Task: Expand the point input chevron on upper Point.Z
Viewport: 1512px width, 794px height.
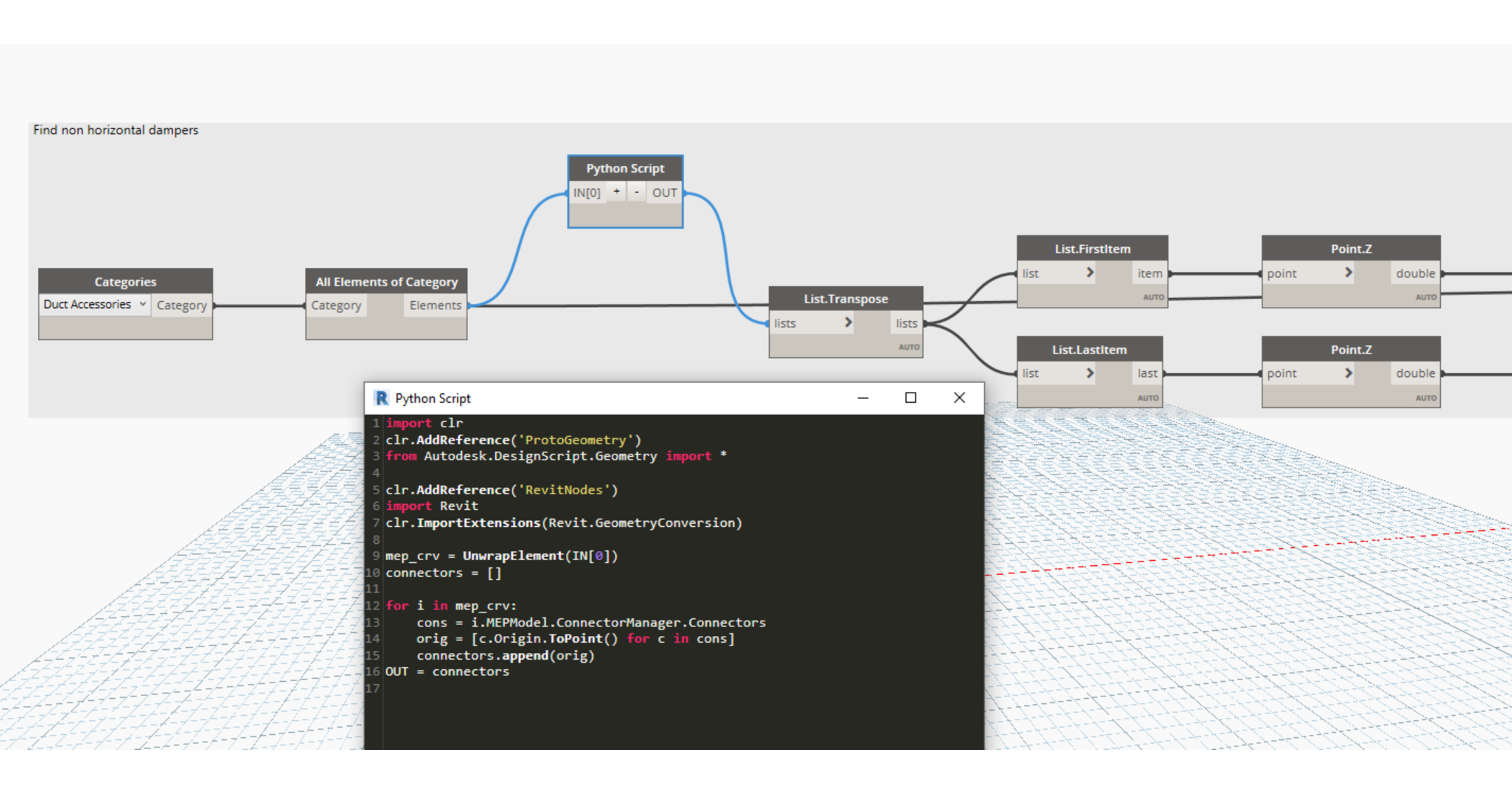Action: tap(1349, 273)
